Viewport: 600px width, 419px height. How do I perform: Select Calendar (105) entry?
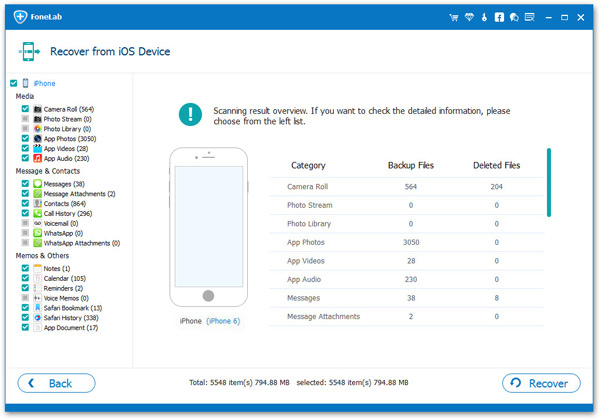tap(65, 279)
